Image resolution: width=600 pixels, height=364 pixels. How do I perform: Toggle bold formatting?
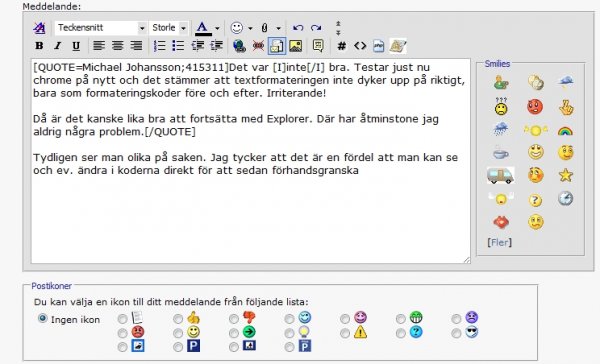[x=39, y=46]
